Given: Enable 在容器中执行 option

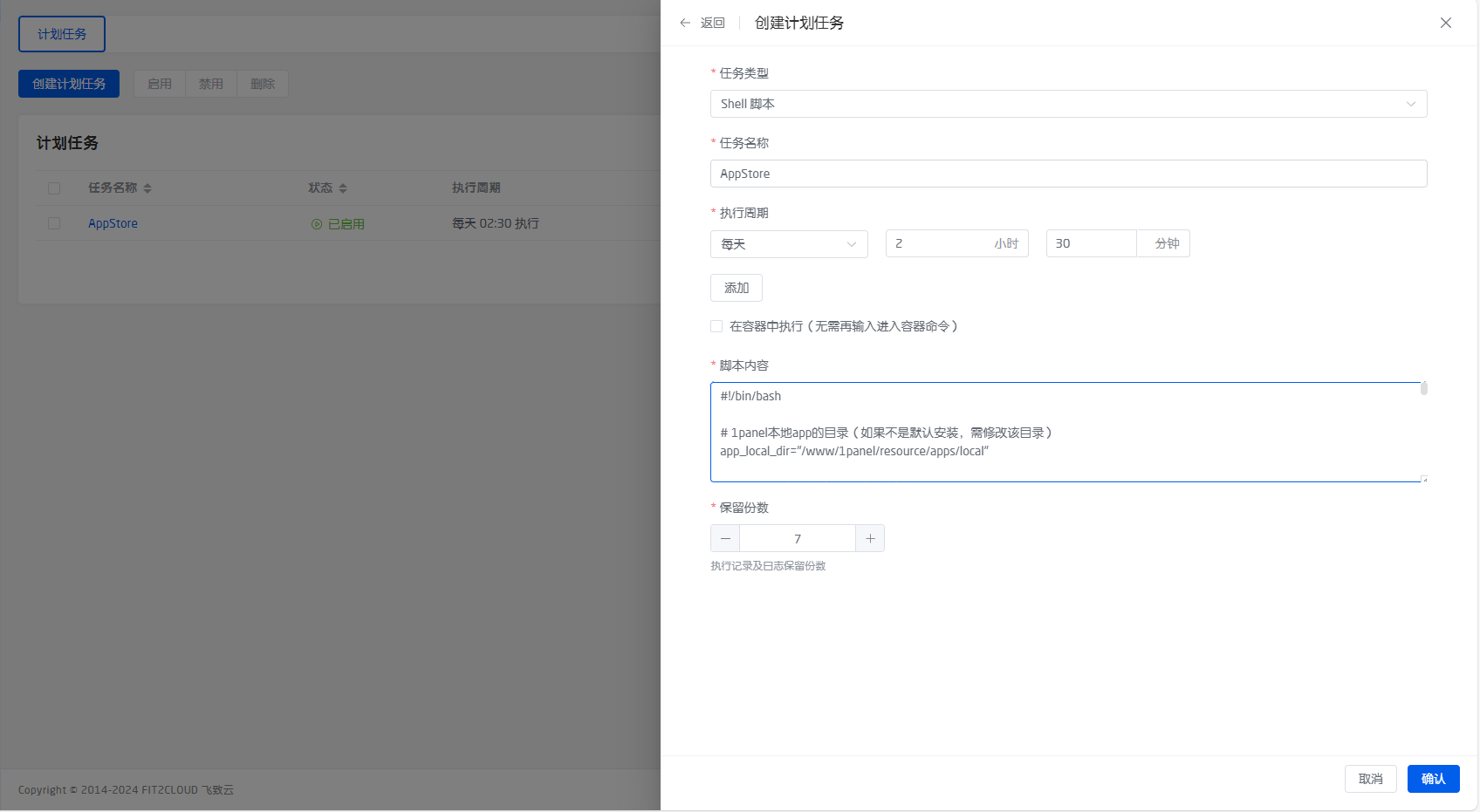Looking at the screenshot, I should pyautogui.click(x=716, y=325).
